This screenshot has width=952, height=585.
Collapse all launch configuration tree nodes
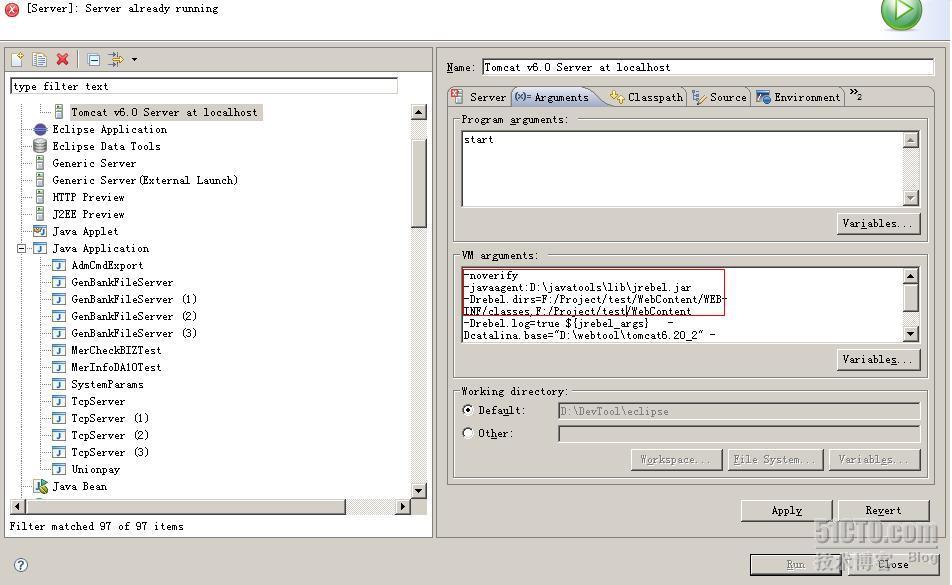pyautogui.click(x=94, y=59)
